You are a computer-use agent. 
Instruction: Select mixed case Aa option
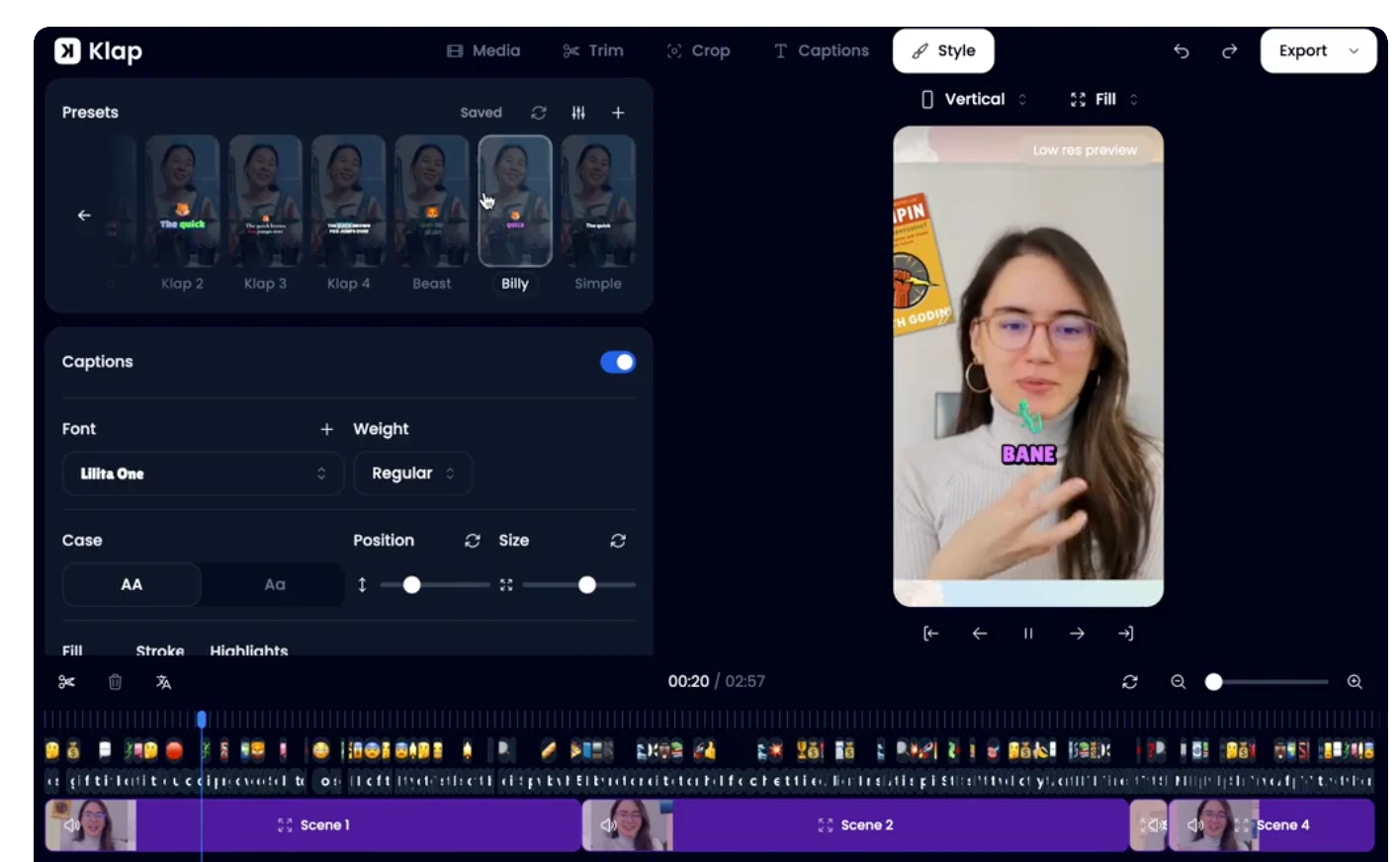pyautogui.click(x=274, y=584)
